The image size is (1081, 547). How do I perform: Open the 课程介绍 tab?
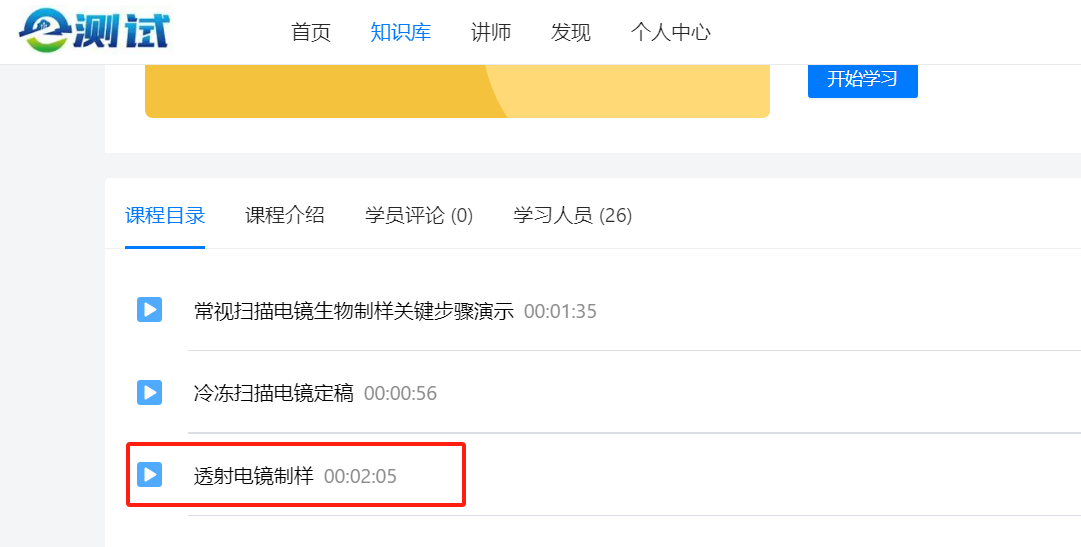click(285, 215)
